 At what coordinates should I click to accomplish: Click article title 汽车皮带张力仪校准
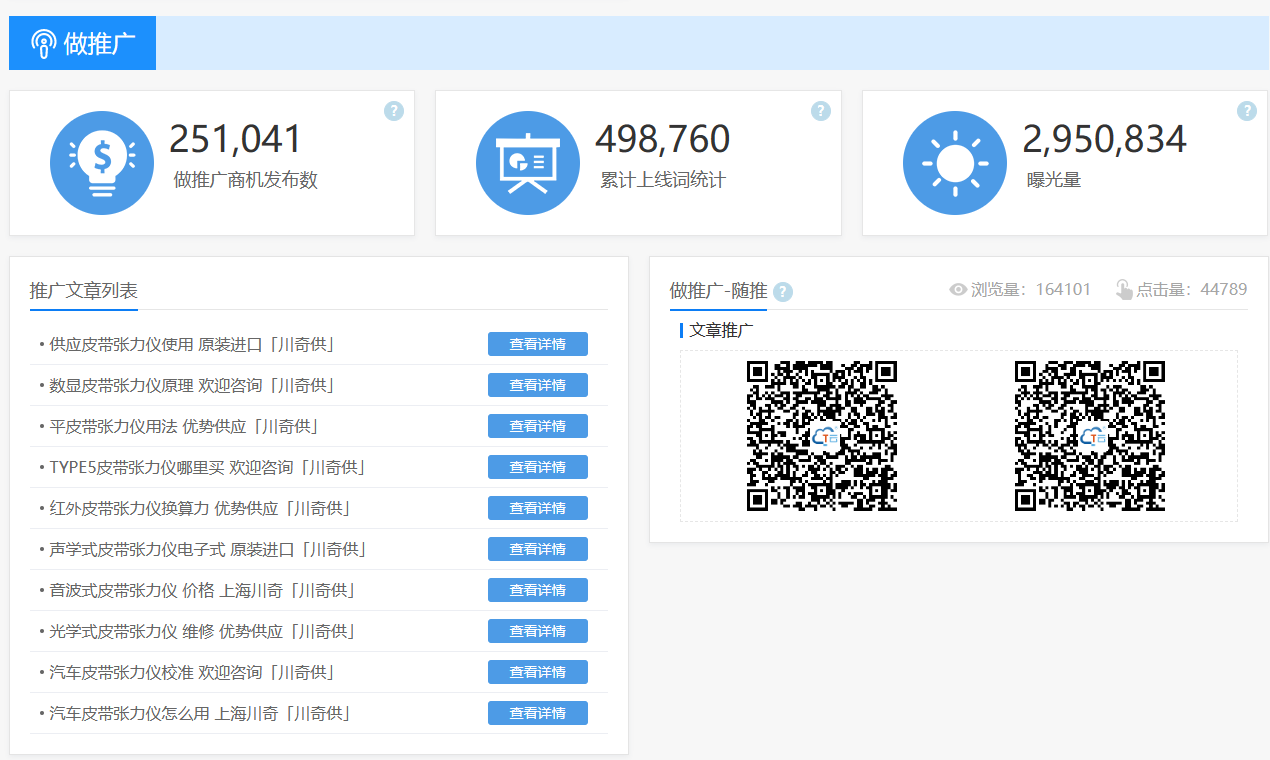coord(192,672)
